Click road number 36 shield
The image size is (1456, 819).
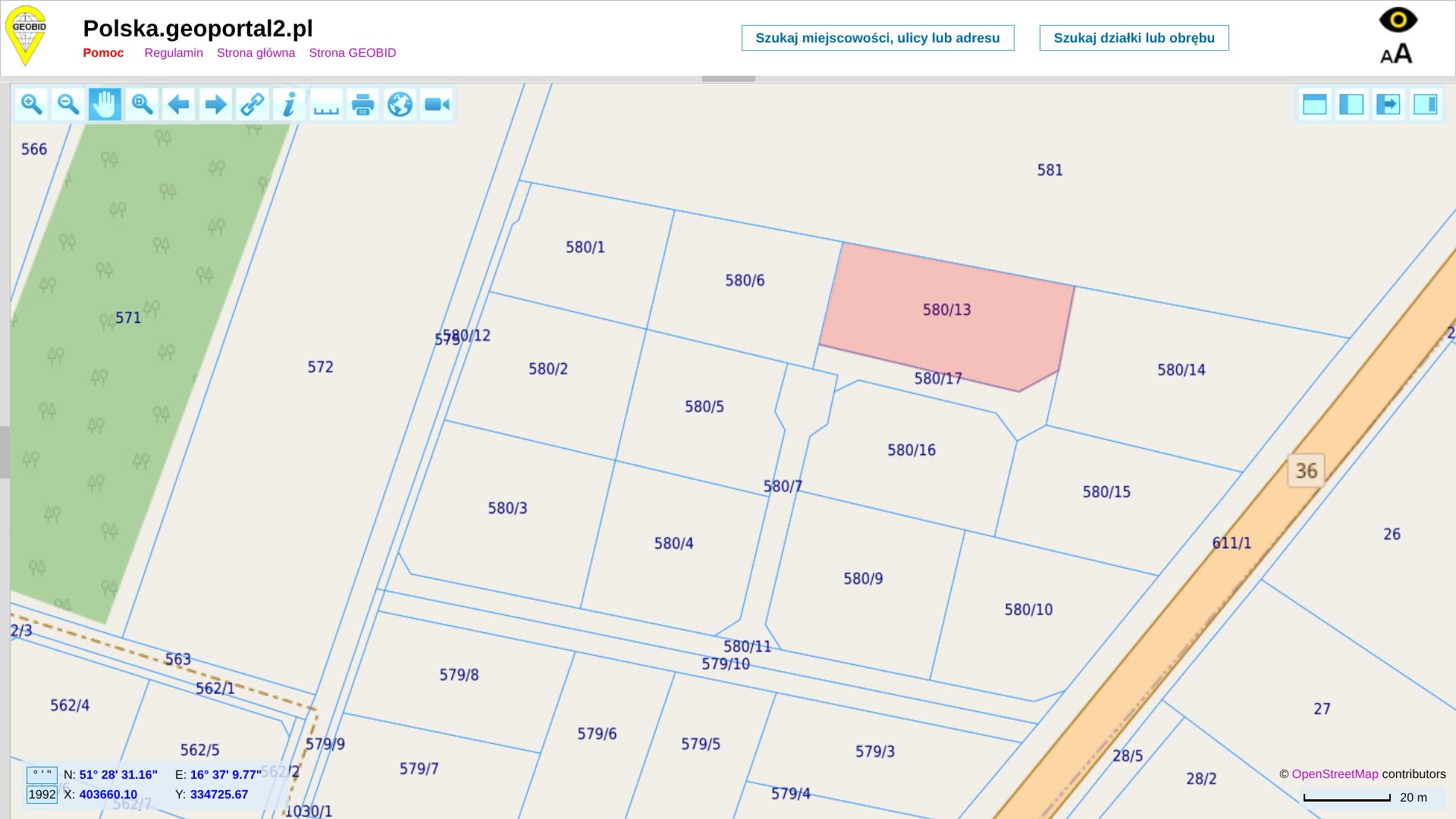tap(1307, 471)
